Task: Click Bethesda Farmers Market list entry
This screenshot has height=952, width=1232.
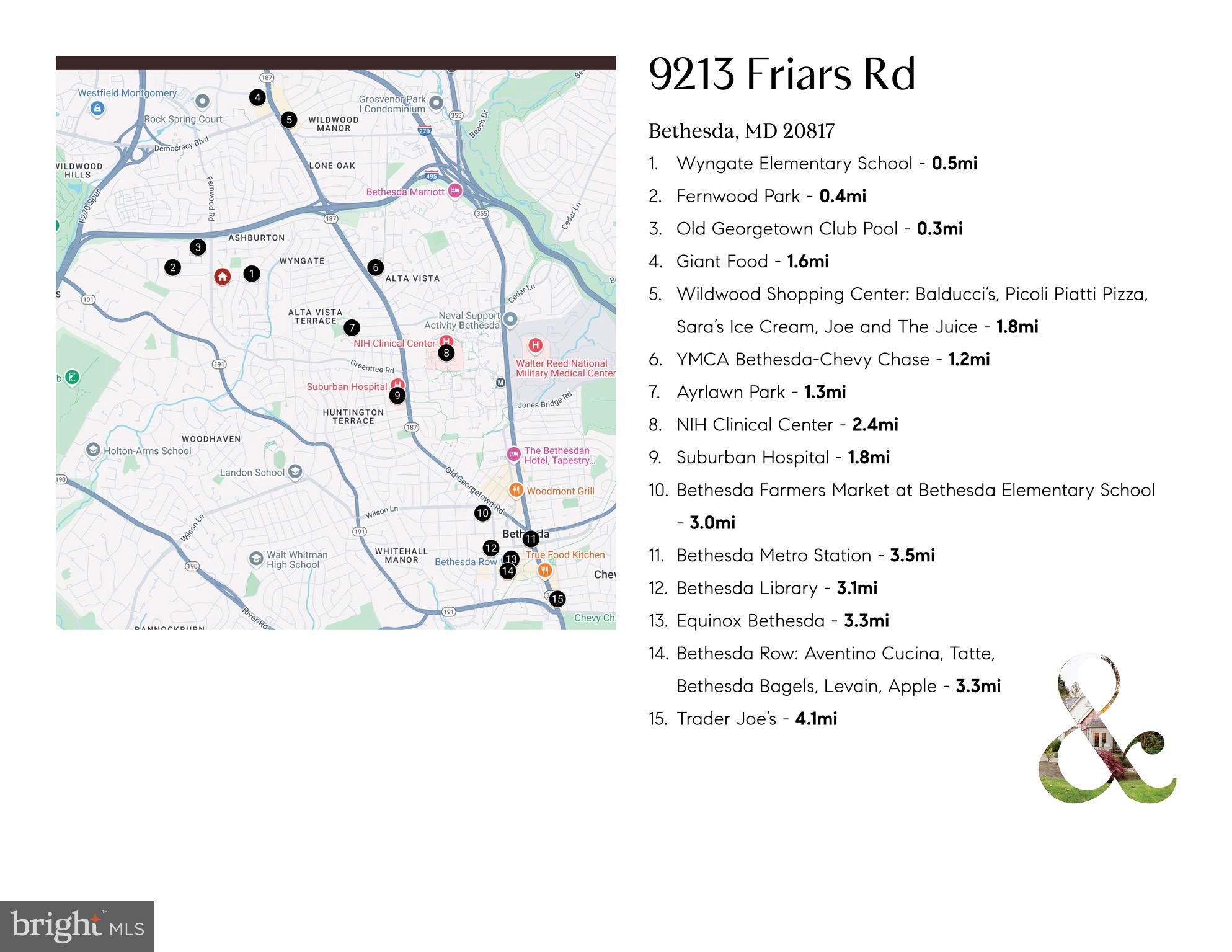Action: point(902,506)
